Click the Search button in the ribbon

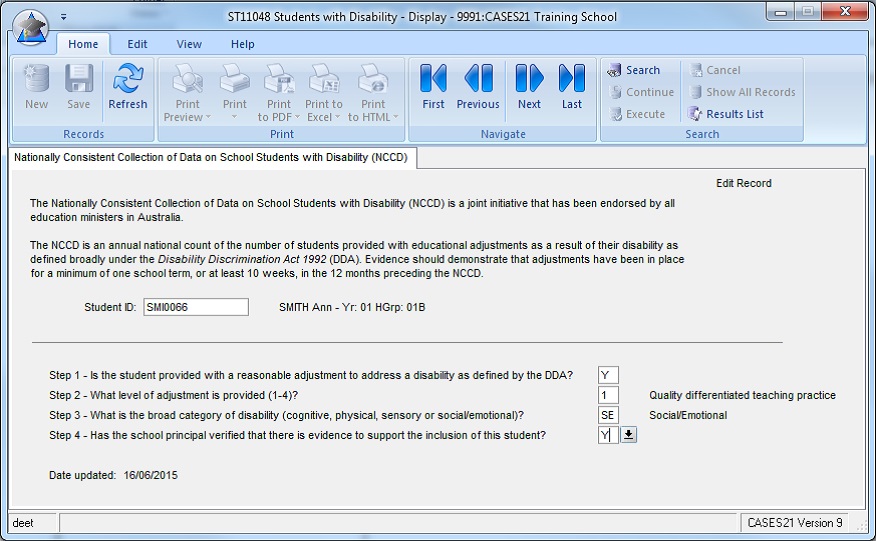click(634, 70)
